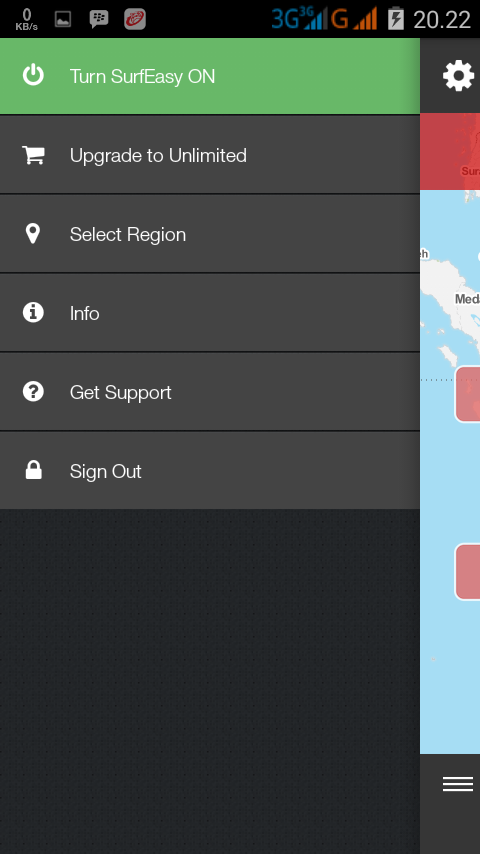Image resolution: width=480 pixels, height=854 pixels.
Task: Toggle Turn SurfEasy ON
Action: tap(210, 76)
